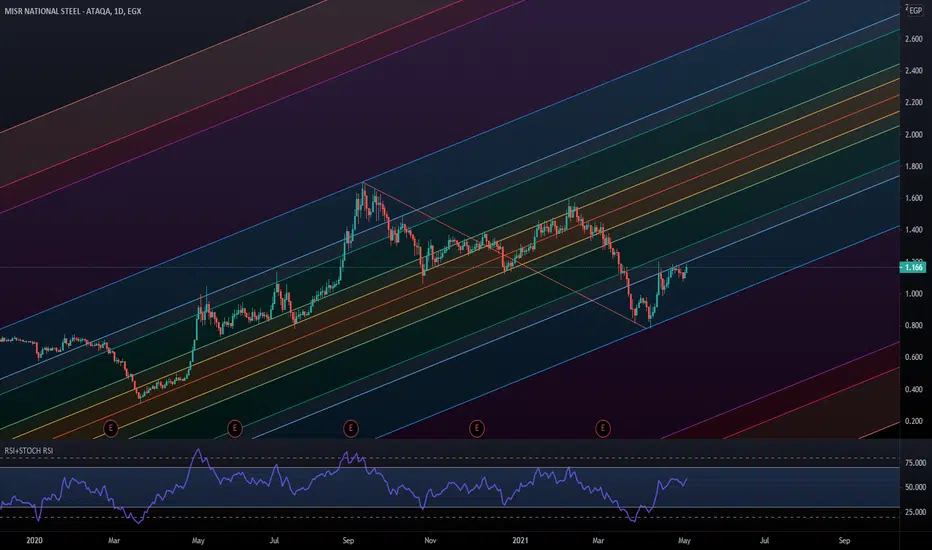932x550 pixels.
Task: Click the 2021 label on time axis
Action: point(520,540)
